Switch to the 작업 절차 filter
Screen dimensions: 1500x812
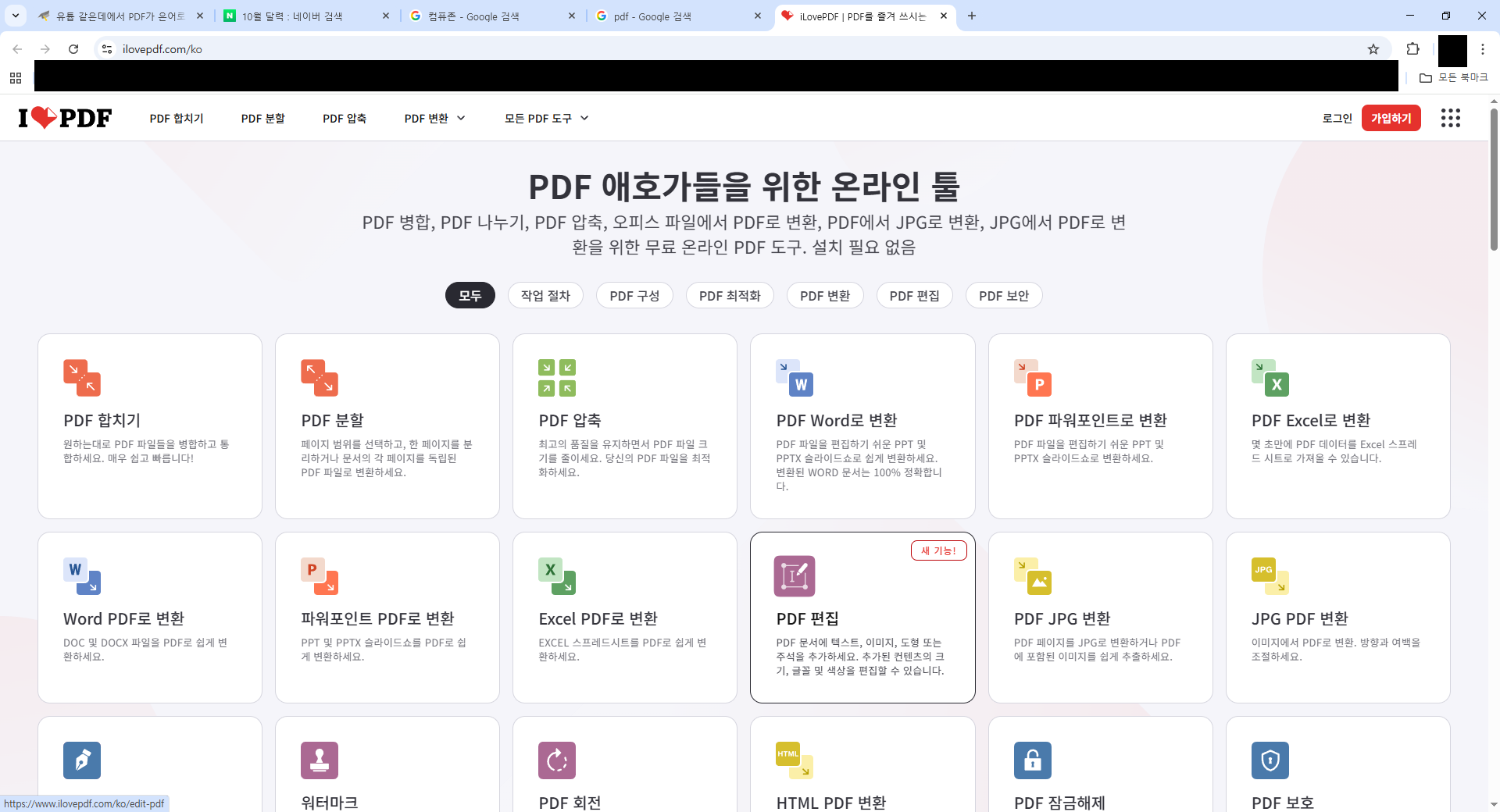click(x=545, y=296)
